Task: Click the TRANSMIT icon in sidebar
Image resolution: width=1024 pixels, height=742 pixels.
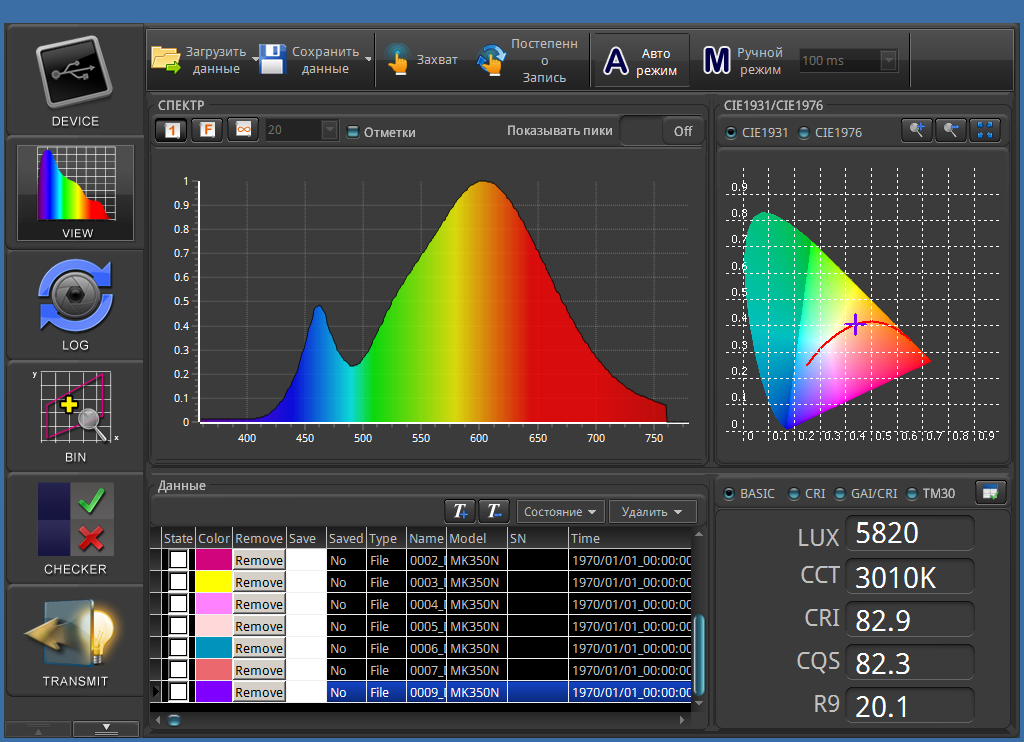Action: click(x=75, y=638)
